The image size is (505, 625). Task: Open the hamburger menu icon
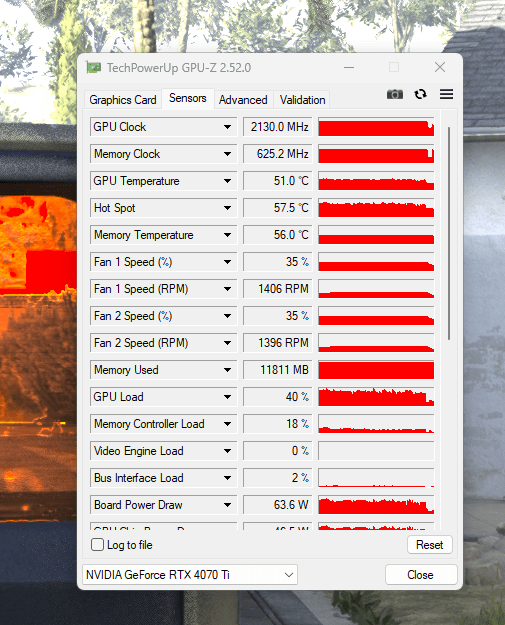pyautogui.click(x=446, y=94)
